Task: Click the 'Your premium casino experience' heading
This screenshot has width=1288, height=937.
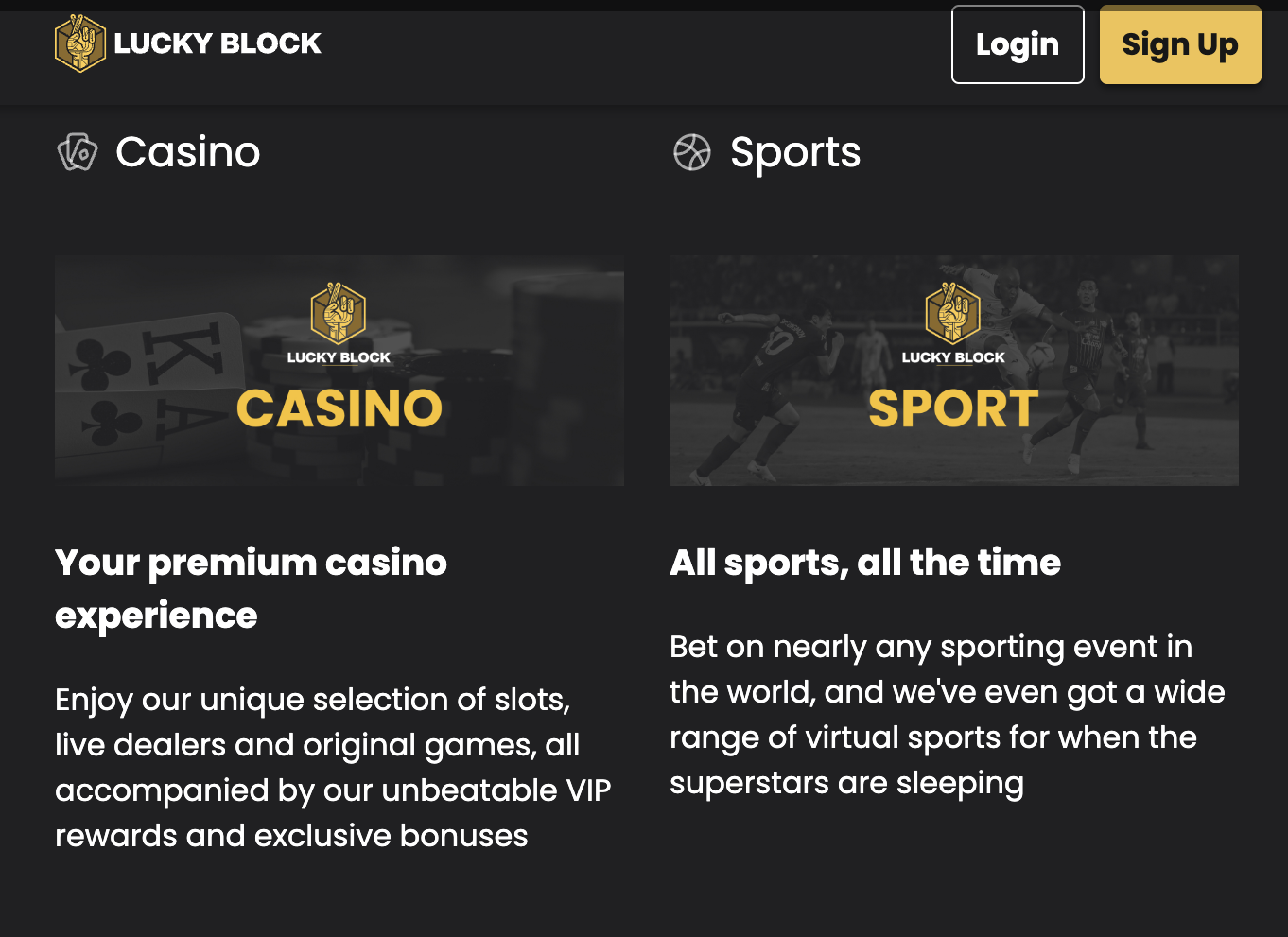Action: click(x=251, y=588)
